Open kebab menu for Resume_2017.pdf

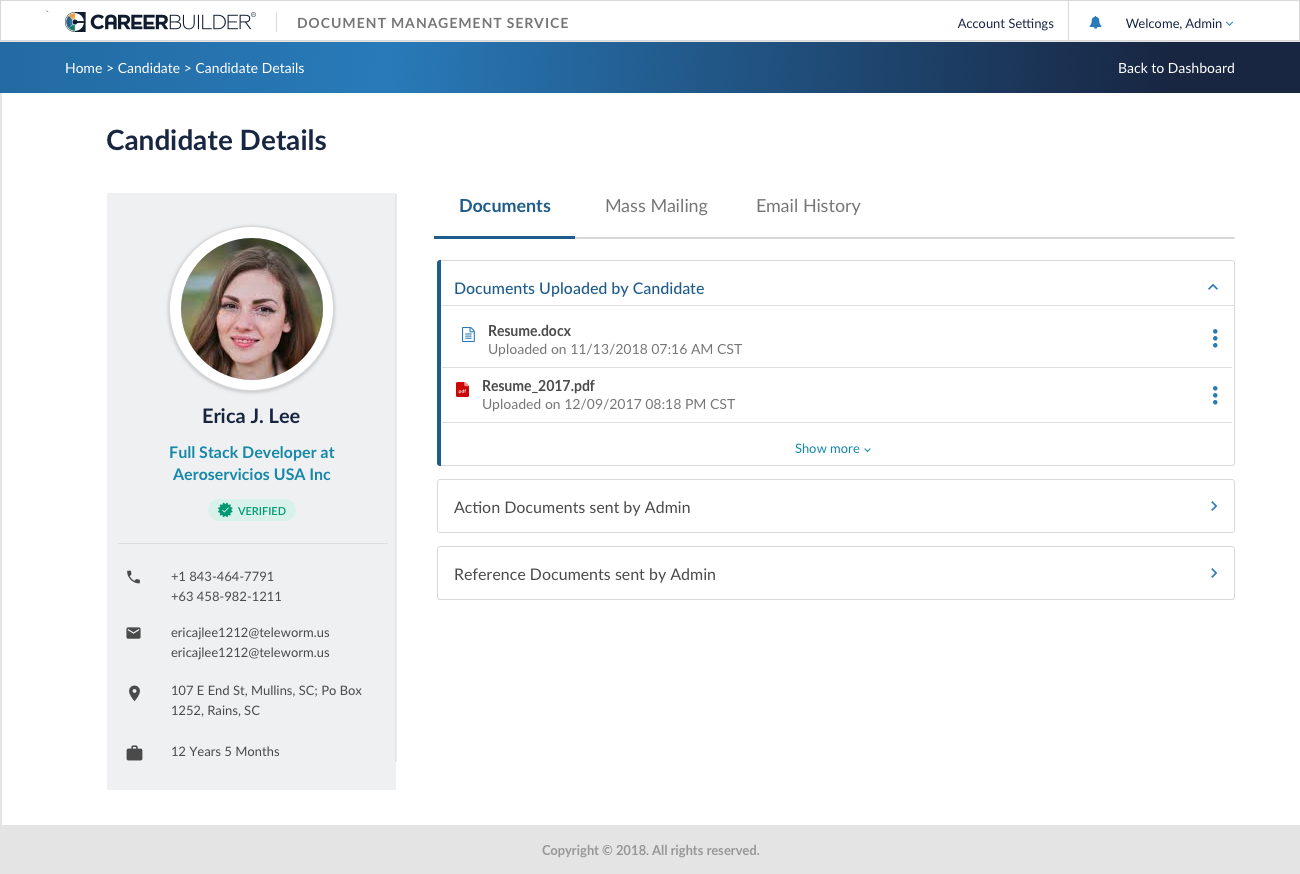(1214, 395)
